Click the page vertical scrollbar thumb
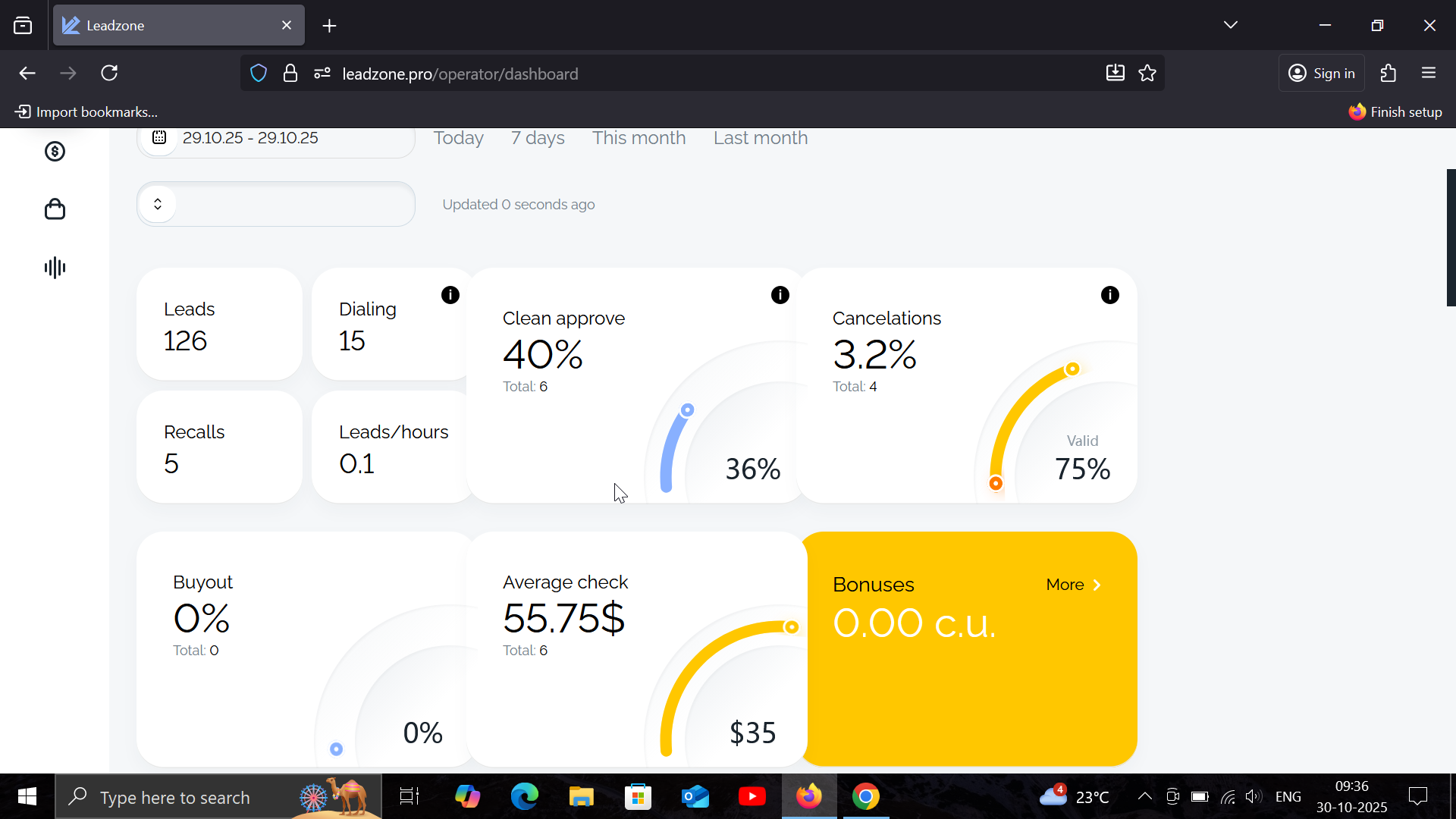1456x819 pixels. coord(1451,237)
